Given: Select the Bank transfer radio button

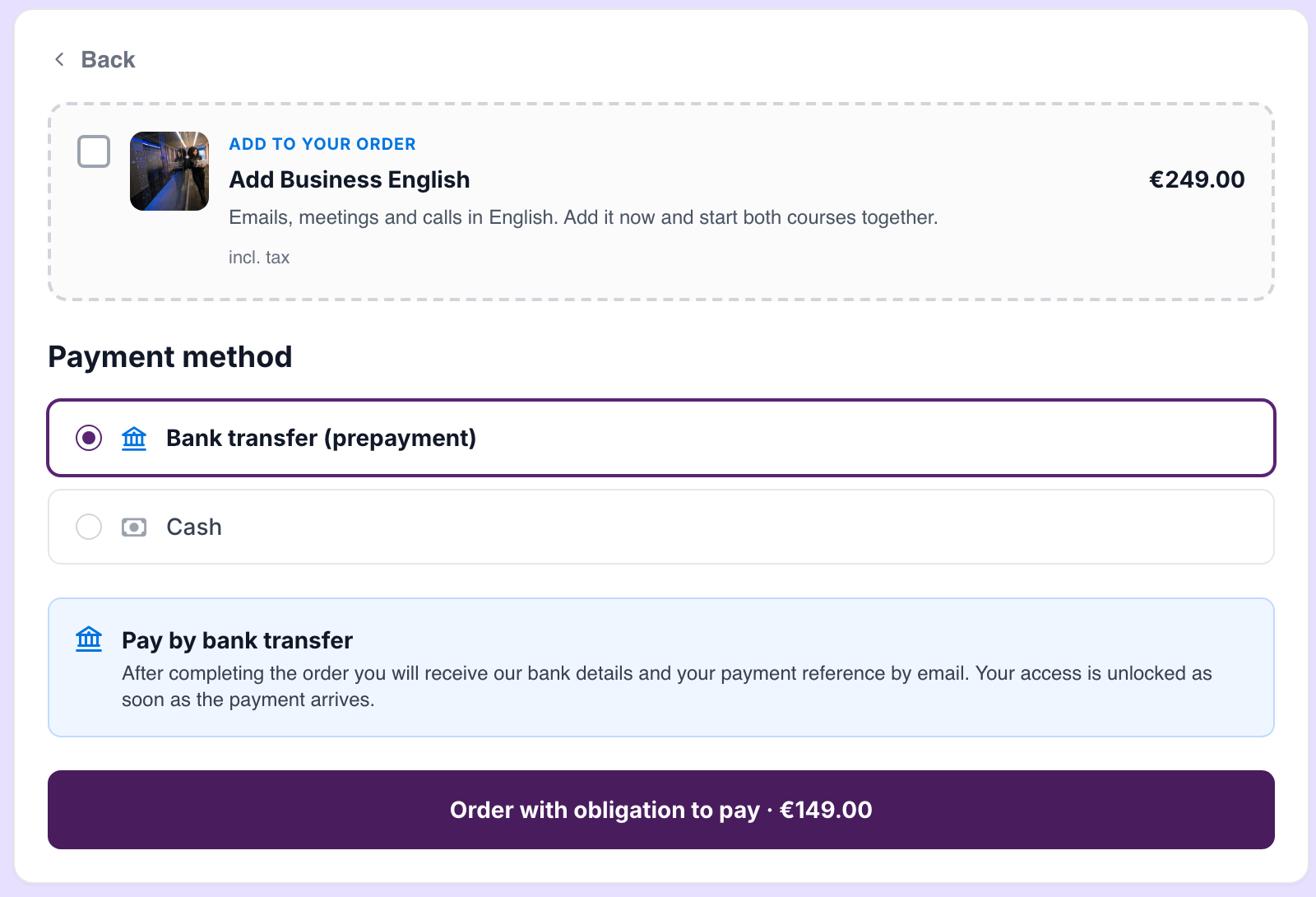Looking at the screenshot, I should (x=89, y=438).
